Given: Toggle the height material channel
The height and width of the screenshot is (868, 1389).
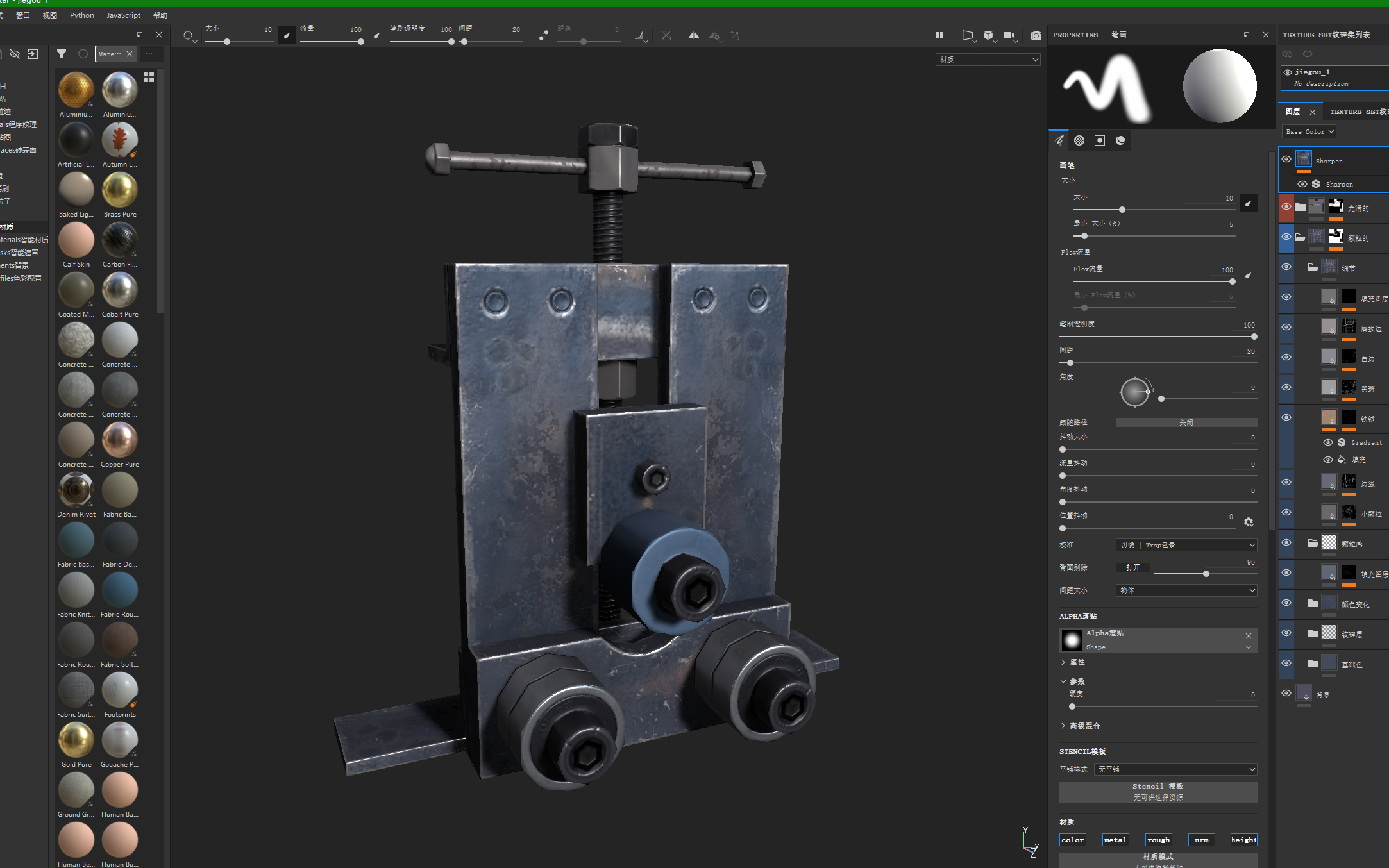Looking at the screenshot, I should pyautogui.click(x=1244, y=840).
